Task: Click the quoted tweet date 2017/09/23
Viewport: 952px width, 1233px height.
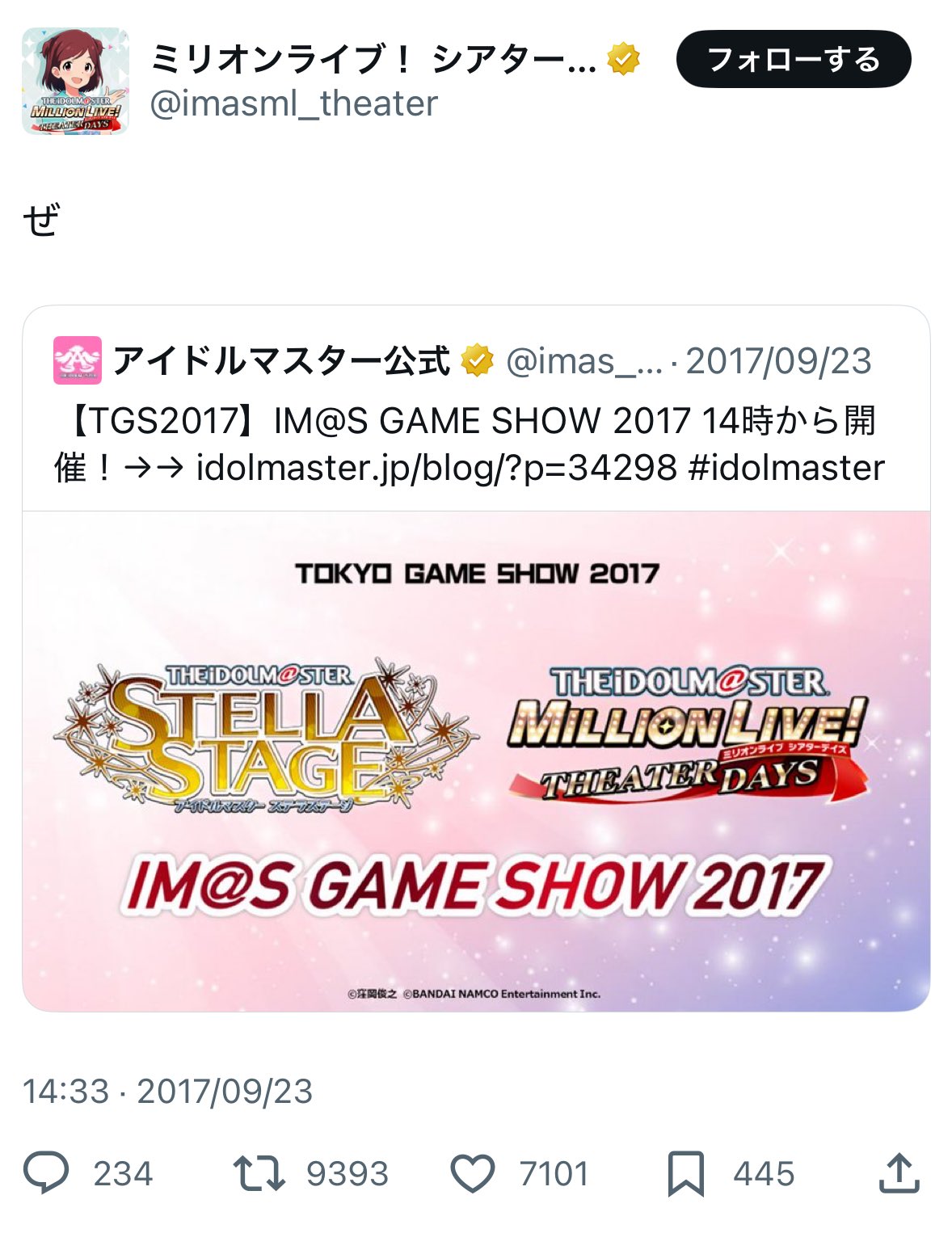Action: (779, 361)
